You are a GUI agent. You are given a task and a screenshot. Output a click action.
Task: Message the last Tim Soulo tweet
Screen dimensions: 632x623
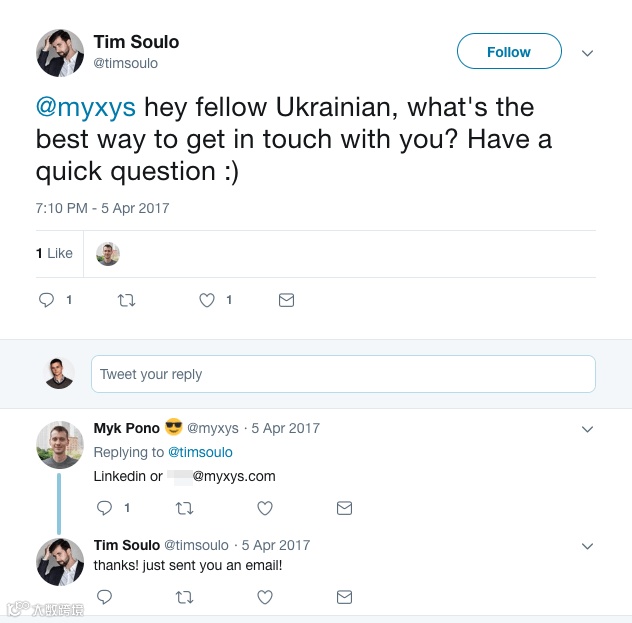click(344, 597)
